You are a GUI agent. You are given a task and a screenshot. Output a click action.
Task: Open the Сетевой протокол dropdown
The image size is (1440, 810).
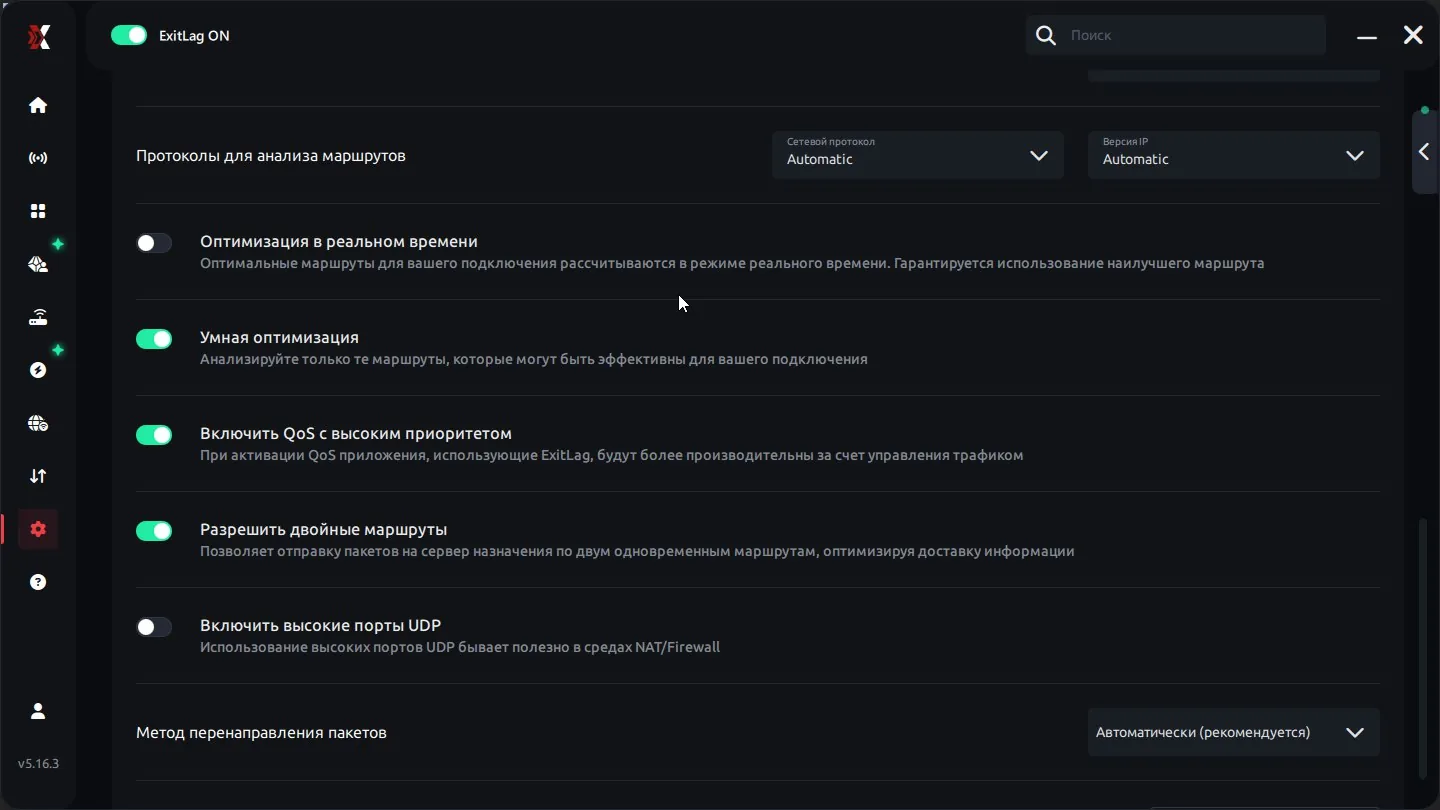tap(918, 155)
